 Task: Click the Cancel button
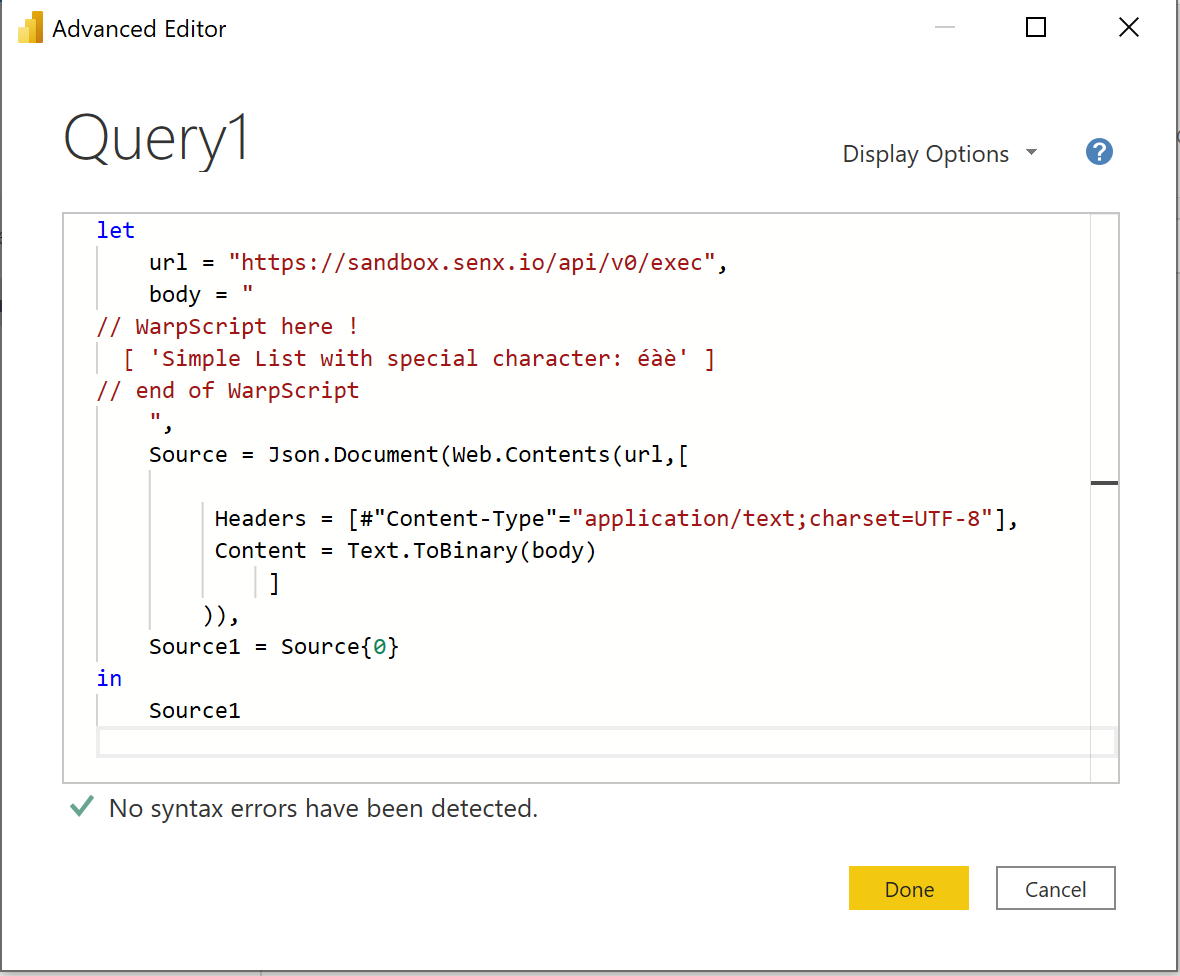1055,888
